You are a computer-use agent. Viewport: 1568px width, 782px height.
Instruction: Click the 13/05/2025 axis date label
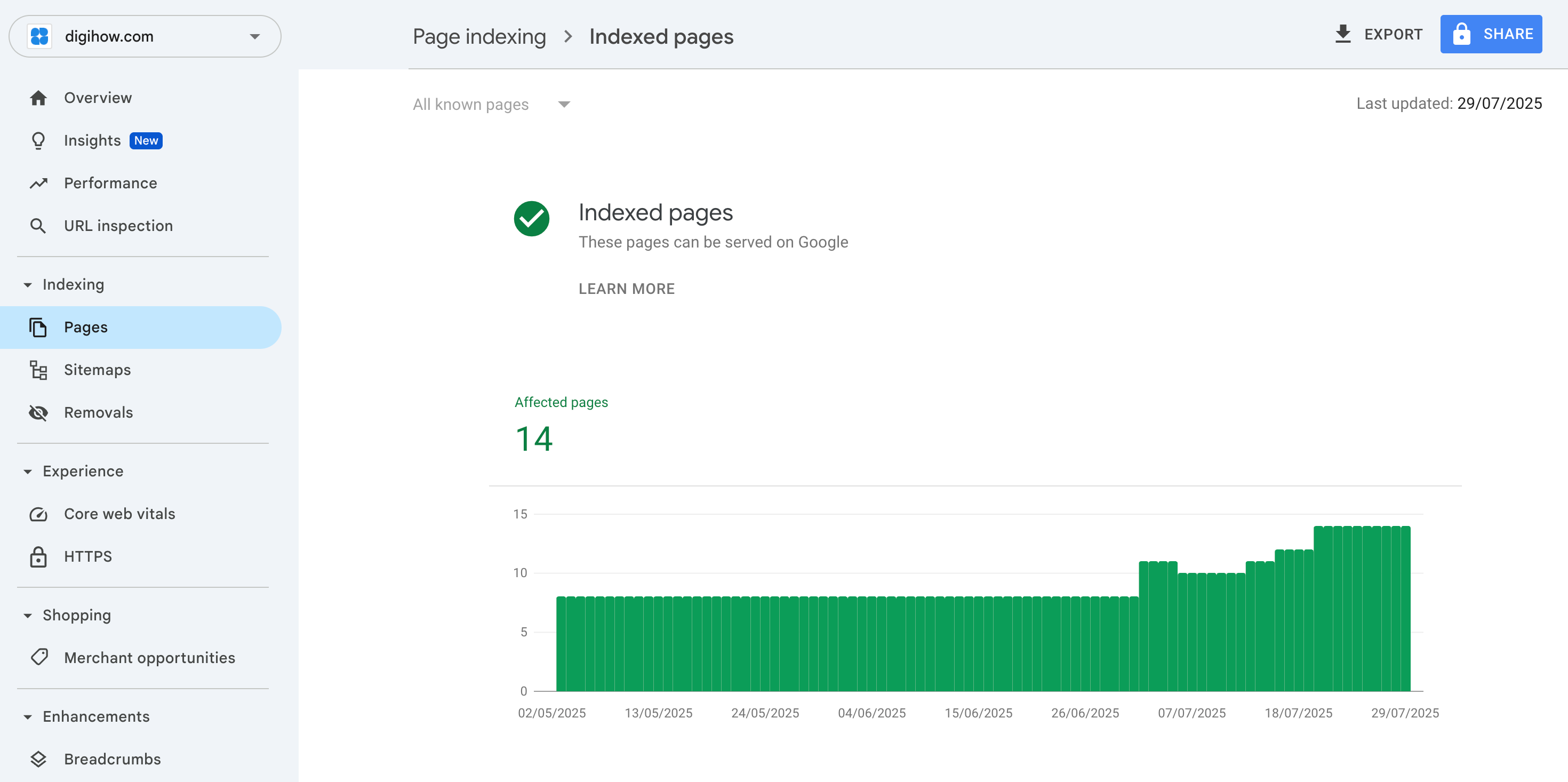click(x=658, y=713)
